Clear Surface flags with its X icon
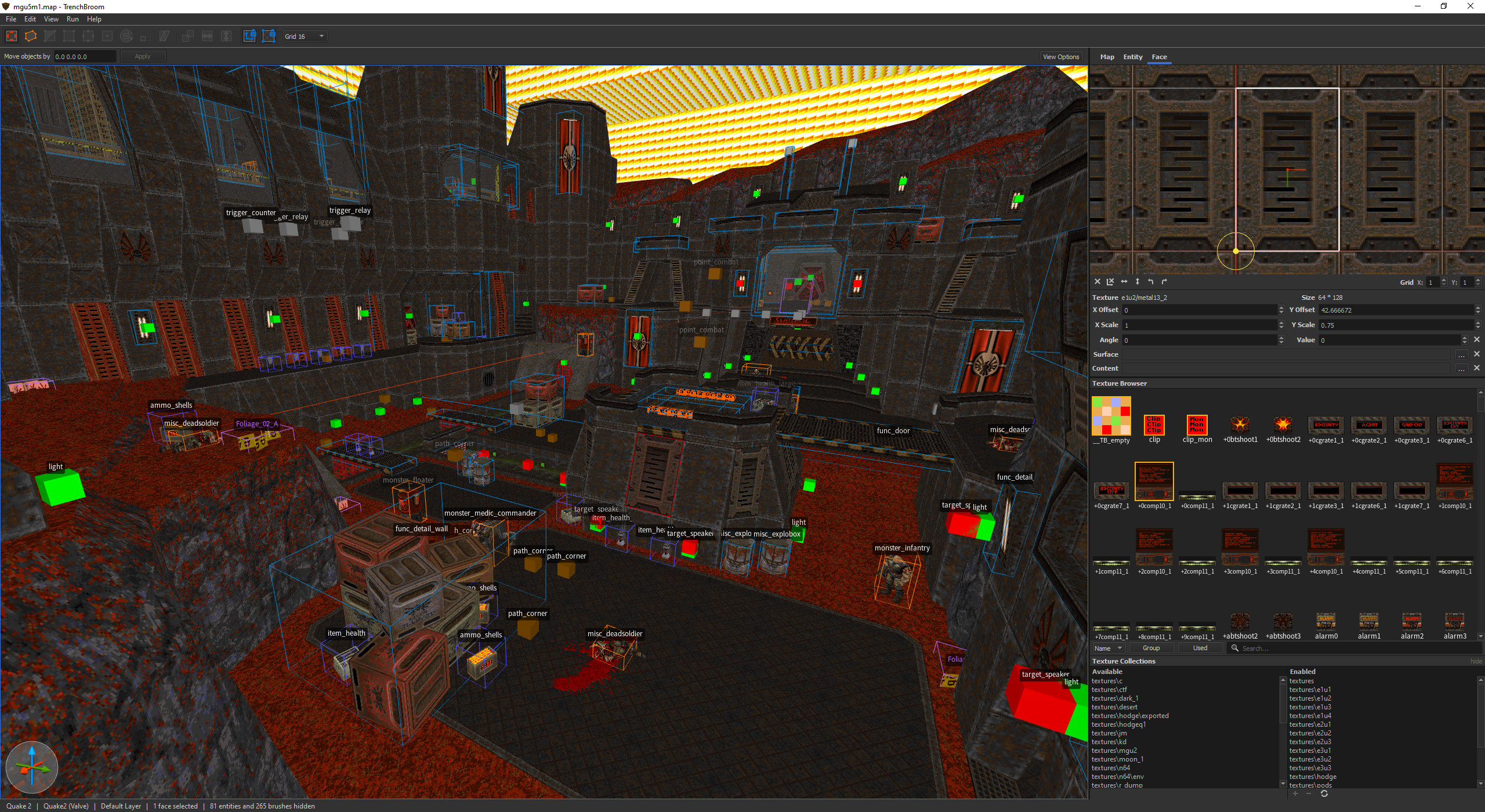Image resolution: width=1485 pixels, height=812 pixels. click(1477, 353)
